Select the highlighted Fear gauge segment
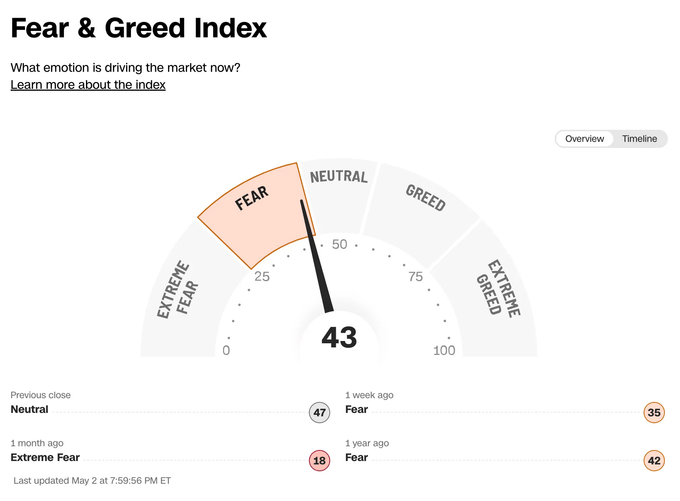 tap(256, 215)
